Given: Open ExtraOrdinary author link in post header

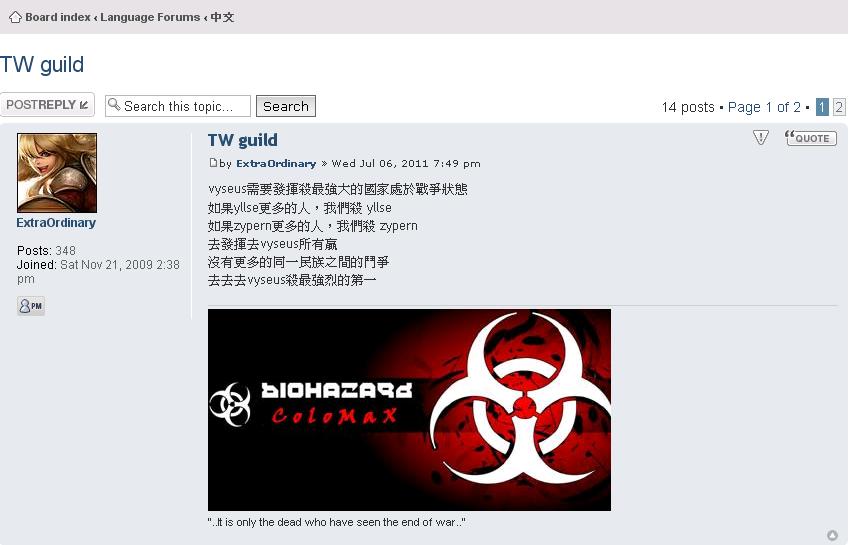Looking at the screenshot, I should click(276, 163).
